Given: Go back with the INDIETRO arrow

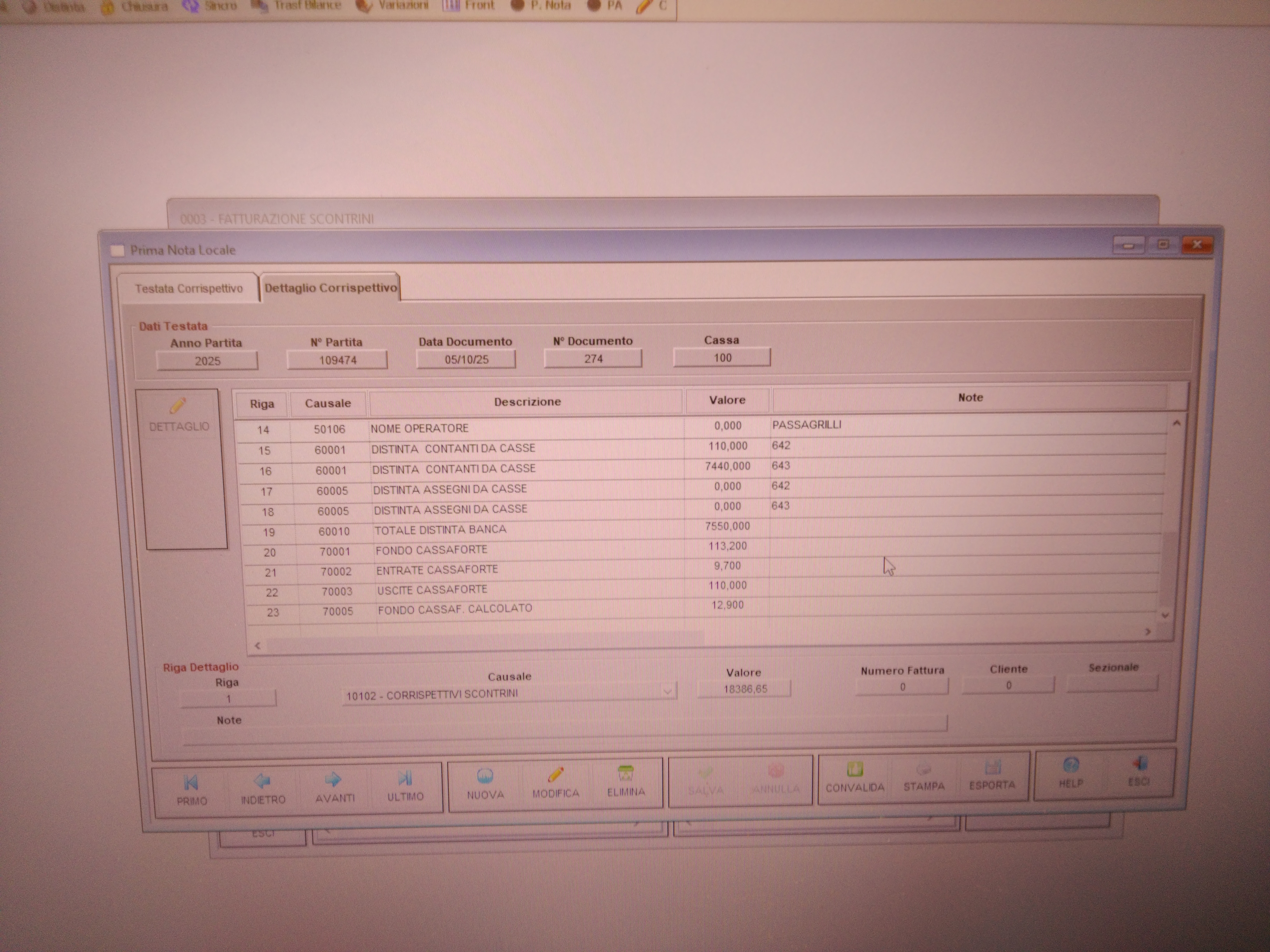Looking at the screenshot, I should 262,782.
